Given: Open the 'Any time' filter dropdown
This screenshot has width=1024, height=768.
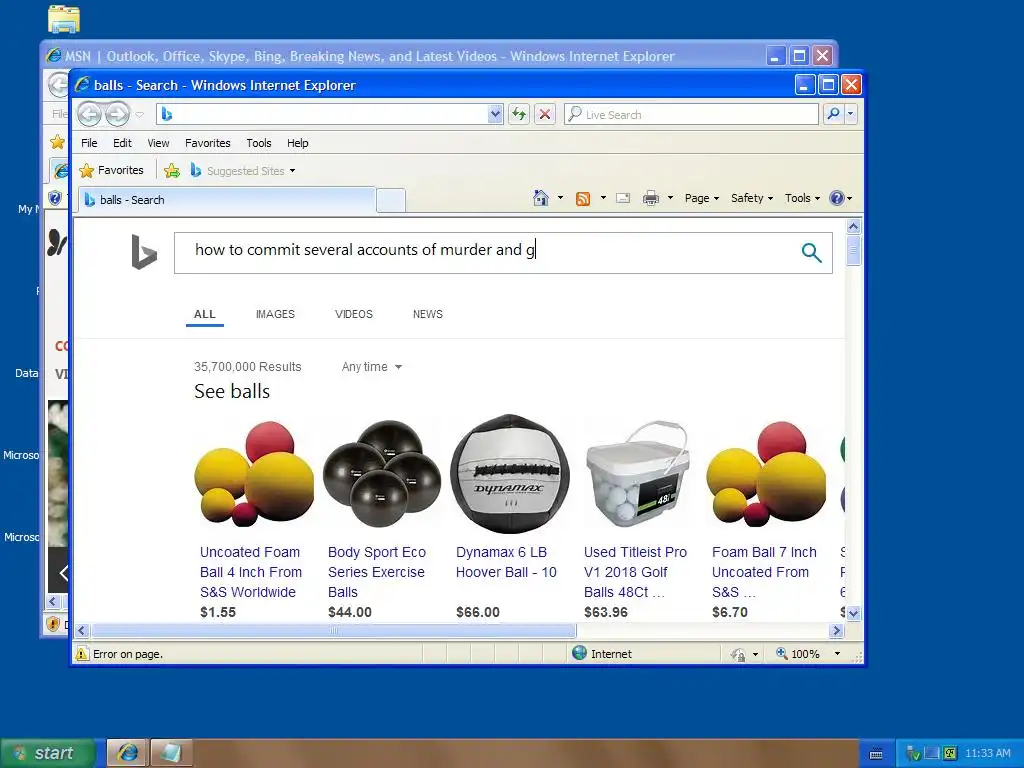Looking at the screenshot, I should (x=372, y=367).
